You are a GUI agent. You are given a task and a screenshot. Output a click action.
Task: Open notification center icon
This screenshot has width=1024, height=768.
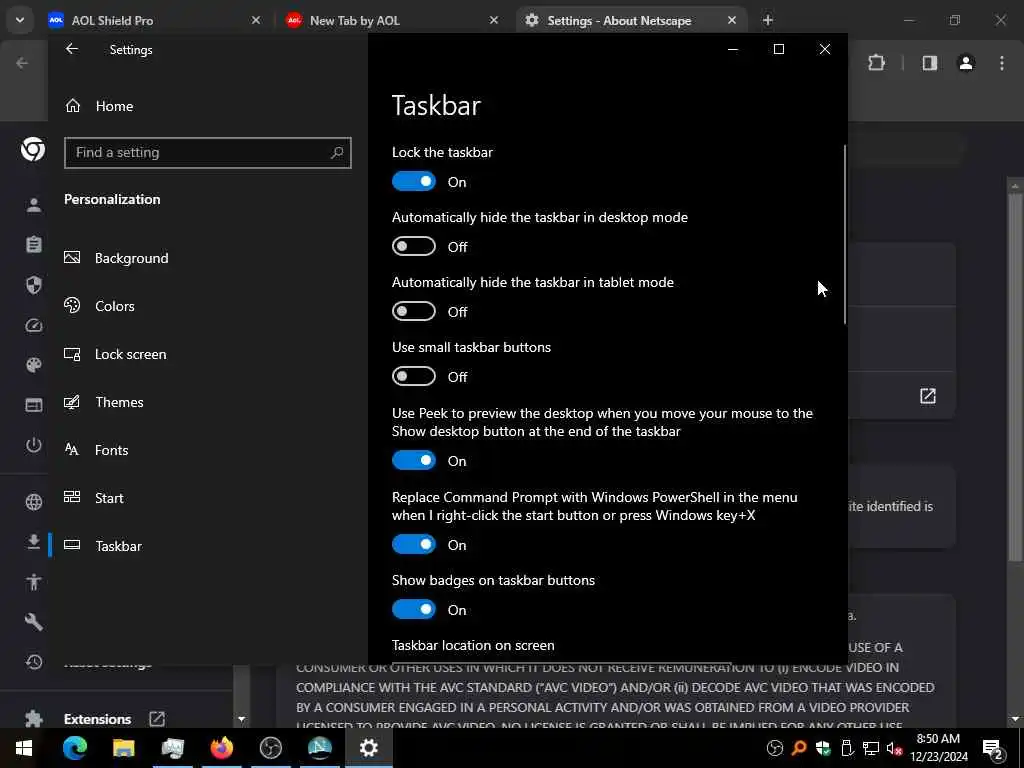pos(993,748)
